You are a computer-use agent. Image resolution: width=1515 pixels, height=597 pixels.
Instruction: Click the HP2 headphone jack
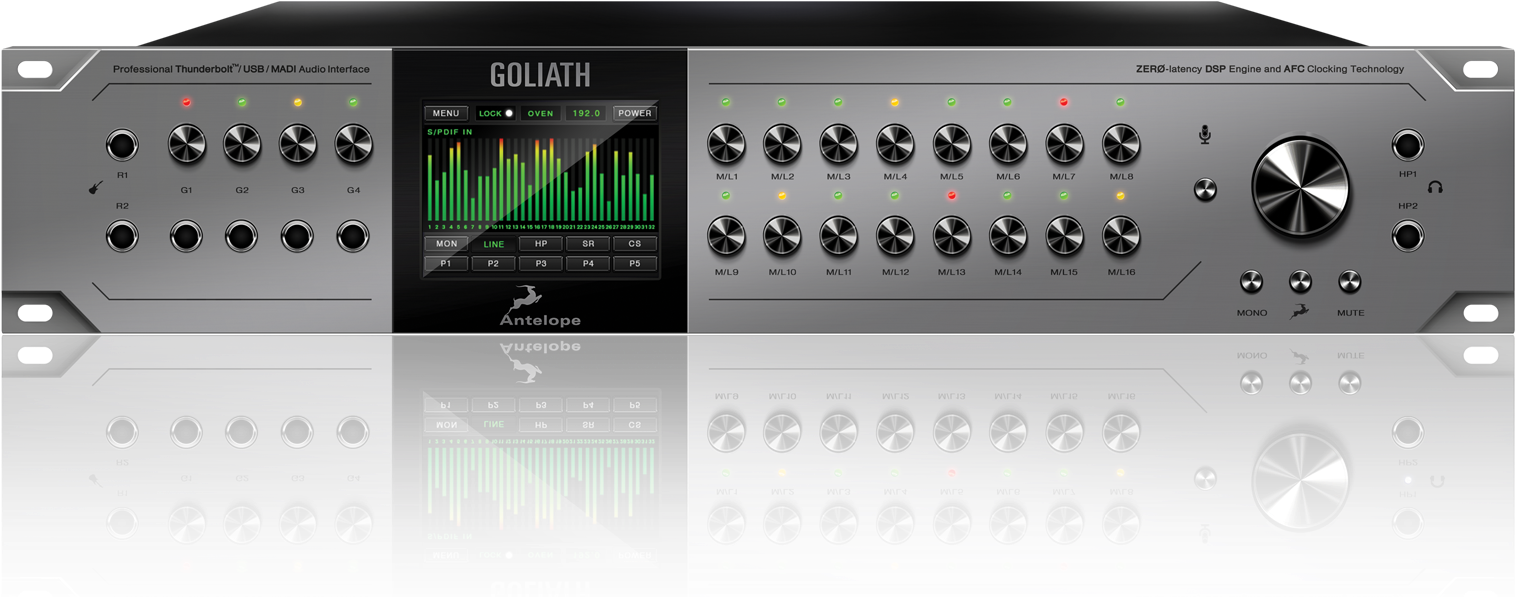point(1408,237)
